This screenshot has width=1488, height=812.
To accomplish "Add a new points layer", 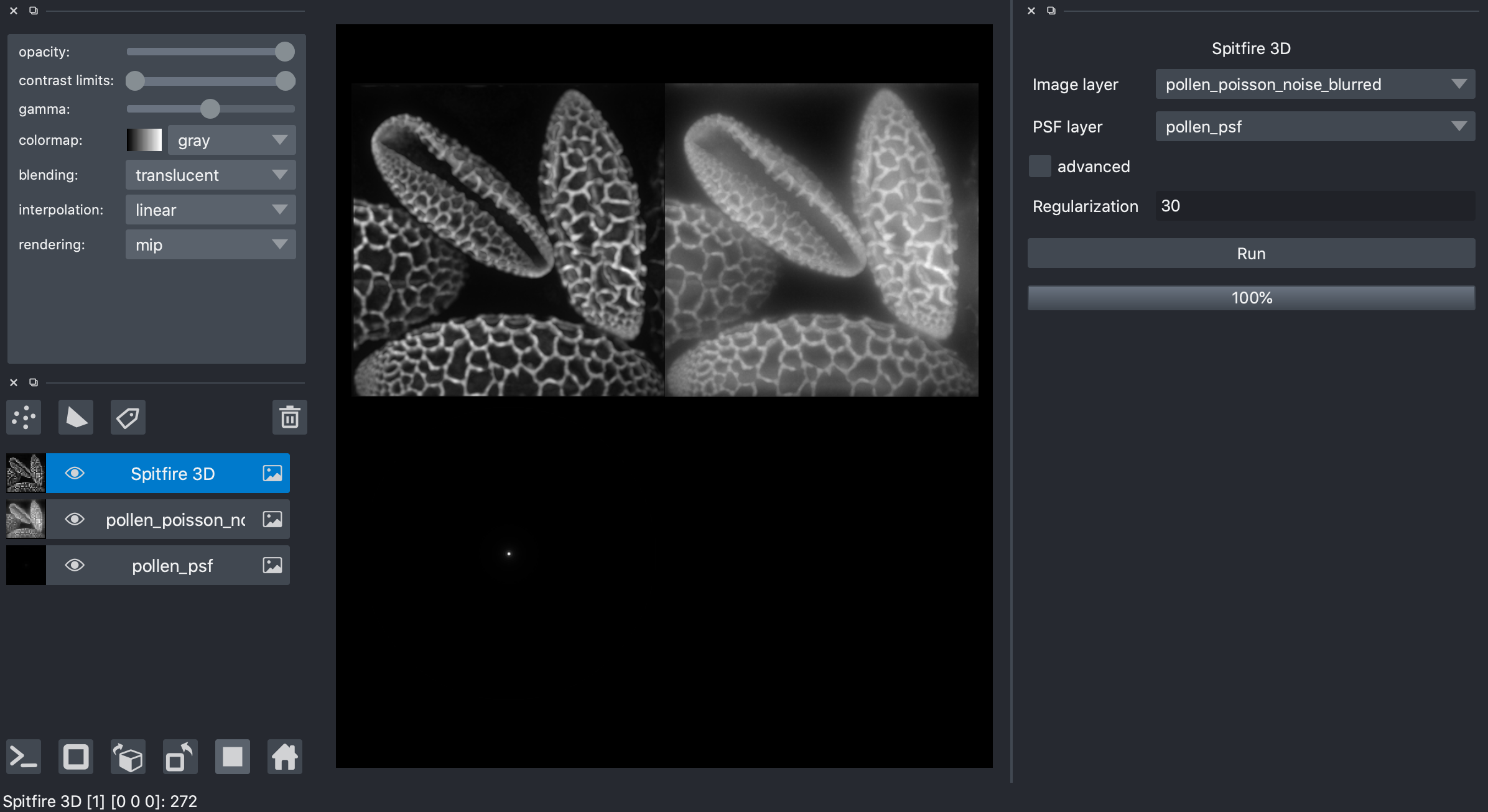I will (x=24, y=417).
